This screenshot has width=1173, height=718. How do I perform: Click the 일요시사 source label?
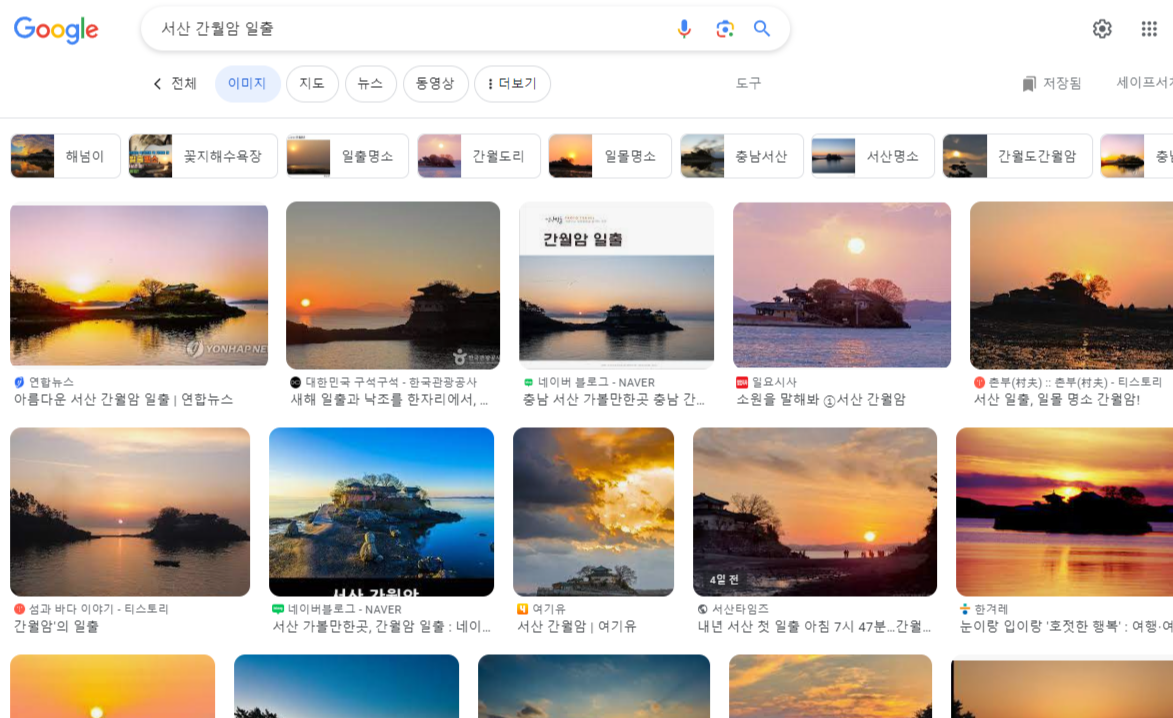click(x=774, y=382)
